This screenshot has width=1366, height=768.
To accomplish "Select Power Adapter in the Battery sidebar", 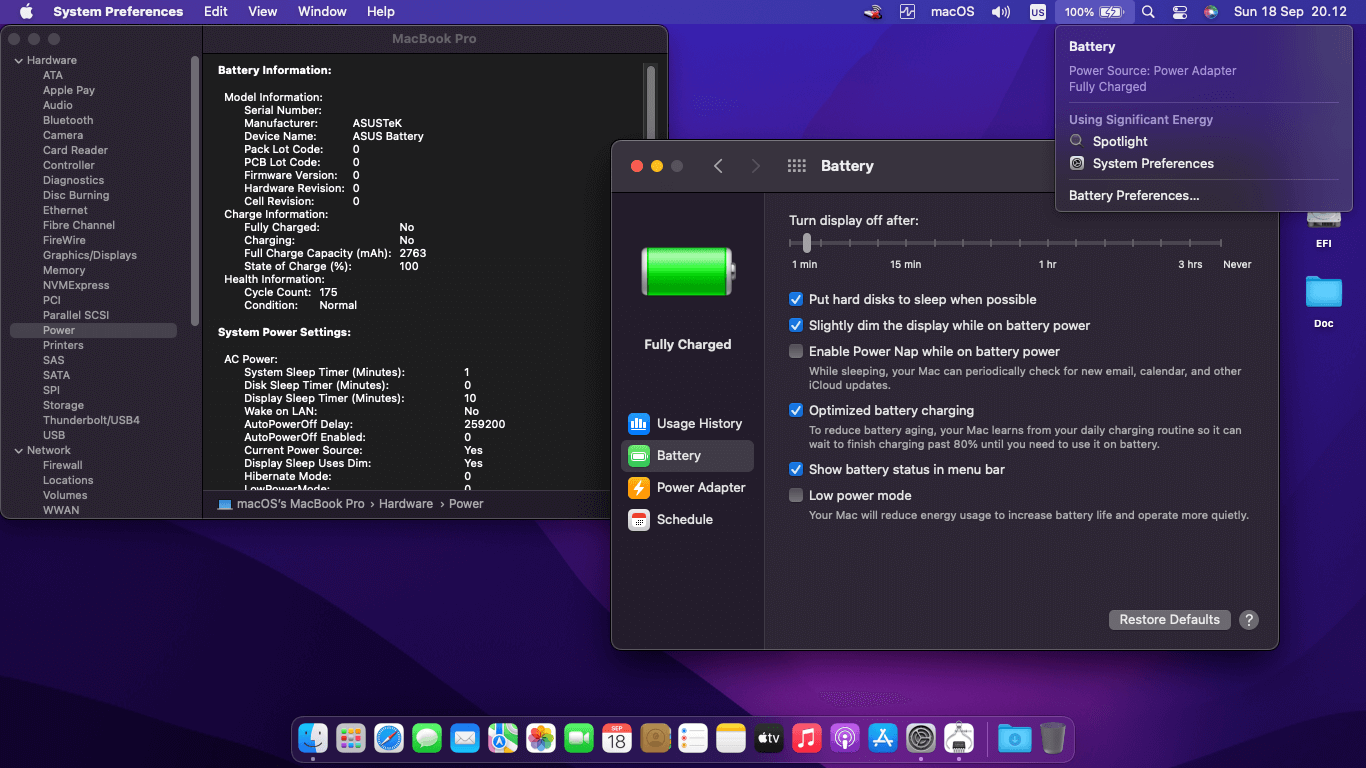I will pyautogui.click(x=687, y=487).
